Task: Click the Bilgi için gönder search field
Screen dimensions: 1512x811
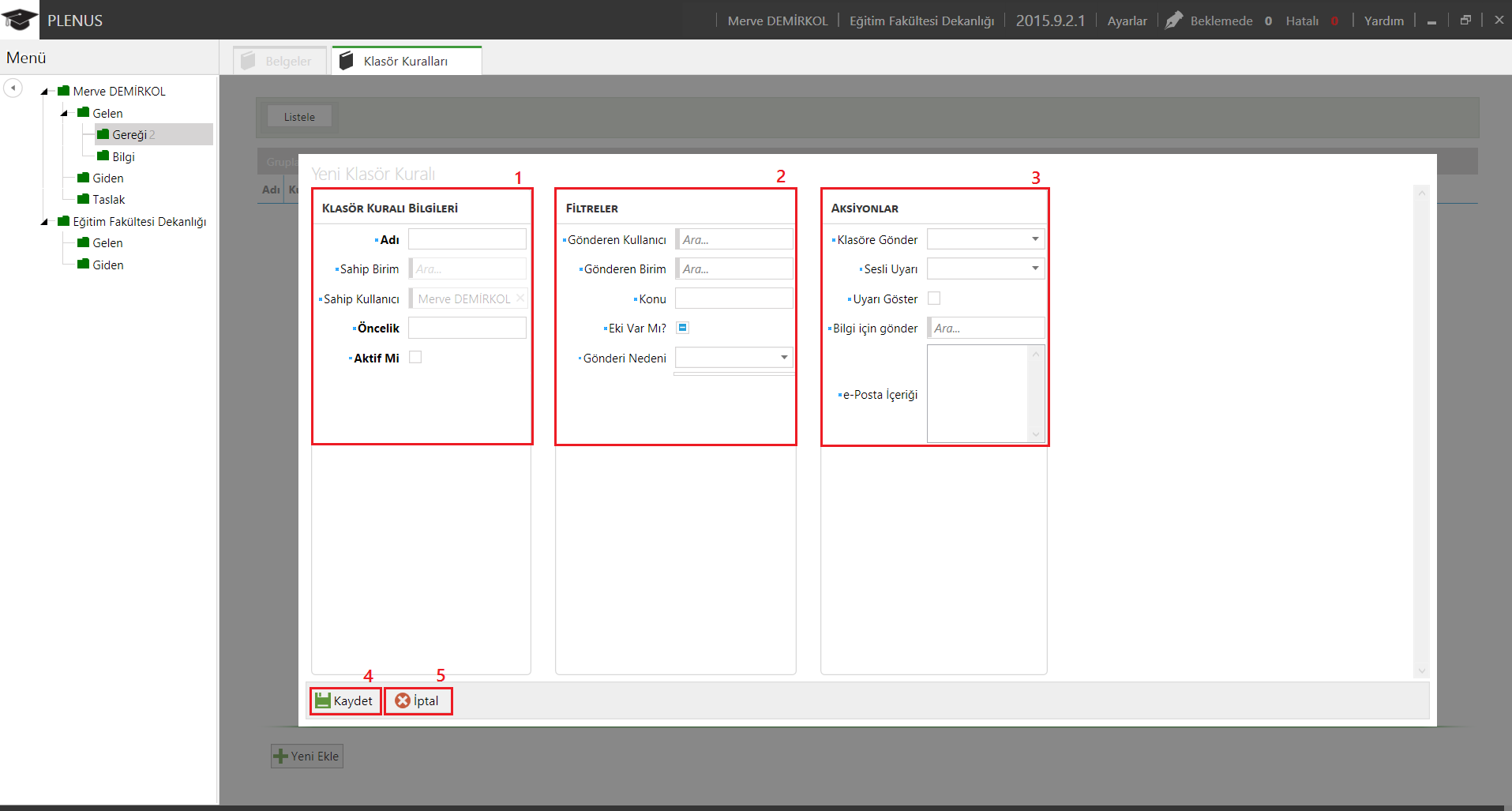Action: pyautogui.click(x=986, y=328)
